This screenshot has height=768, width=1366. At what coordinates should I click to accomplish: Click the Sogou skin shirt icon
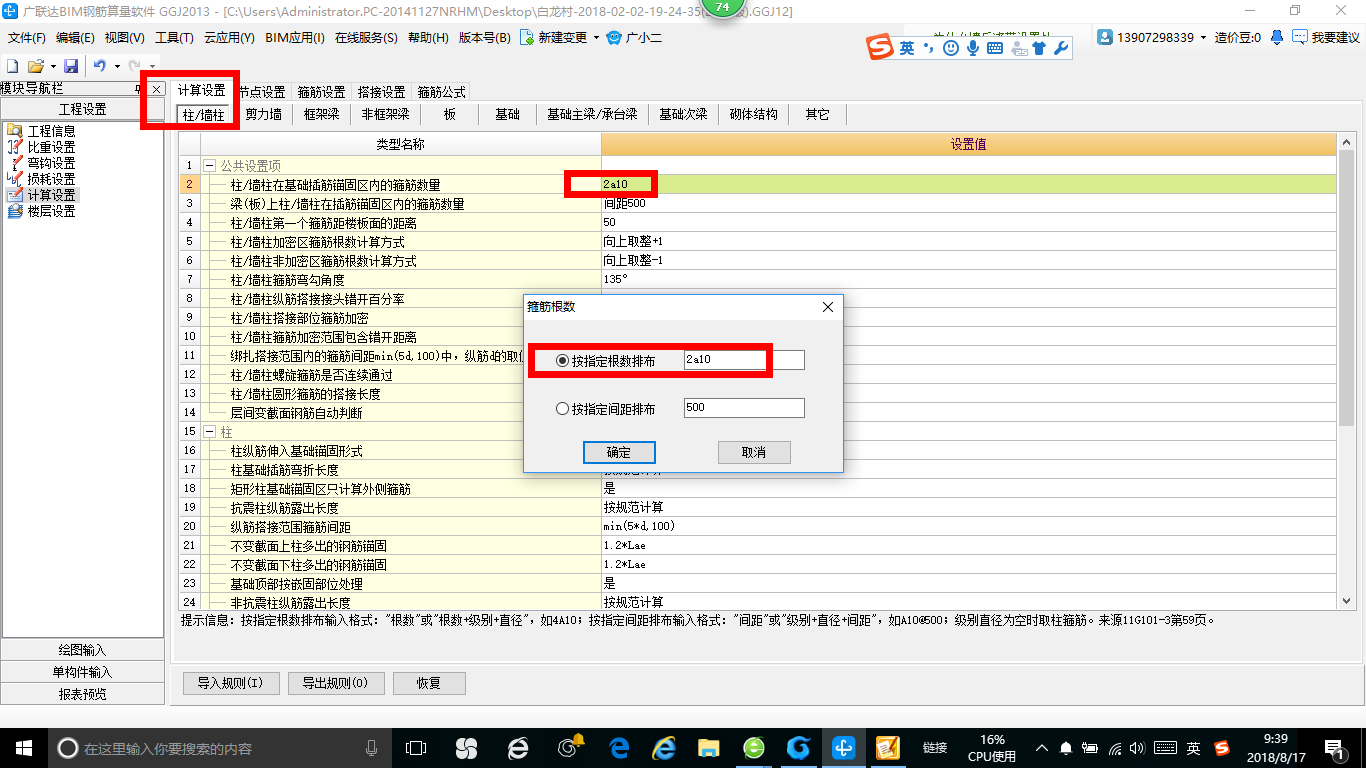(x=1040, y=47)
